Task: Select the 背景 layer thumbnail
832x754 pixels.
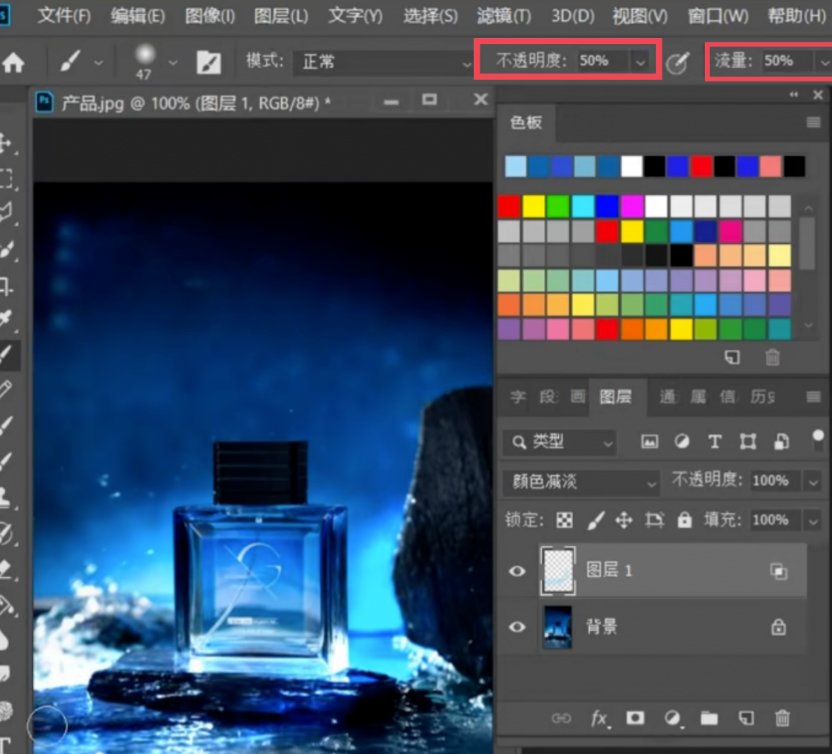Action: point(558,627)
